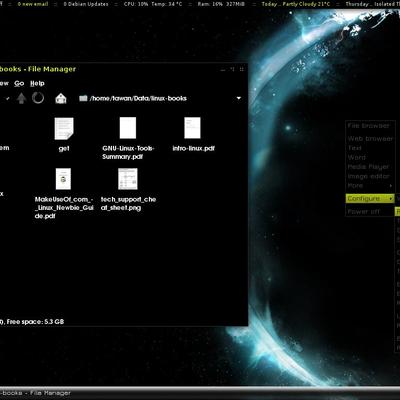This screenshot has width=400, height=400.
Task: Activate File Manager entry in bottom taskbar
Action: [35, 393]
